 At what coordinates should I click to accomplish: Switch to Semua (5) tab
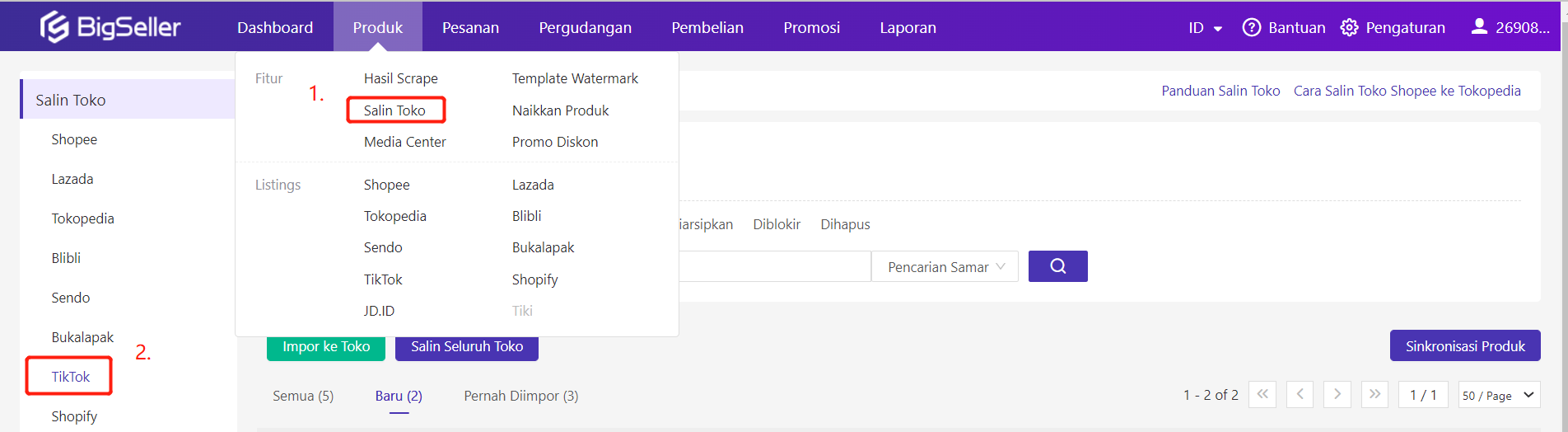303,396
